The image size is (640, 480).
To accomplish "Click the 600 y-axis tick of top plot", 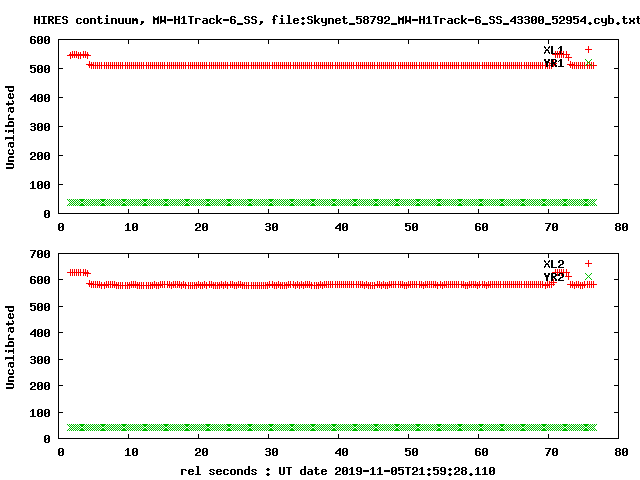I will click(x=40, y=40).
